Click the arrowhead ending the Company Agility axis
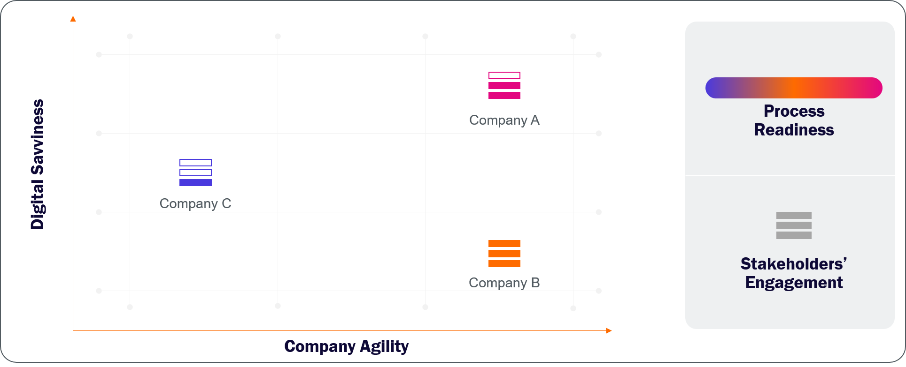 tap(608, 331)
